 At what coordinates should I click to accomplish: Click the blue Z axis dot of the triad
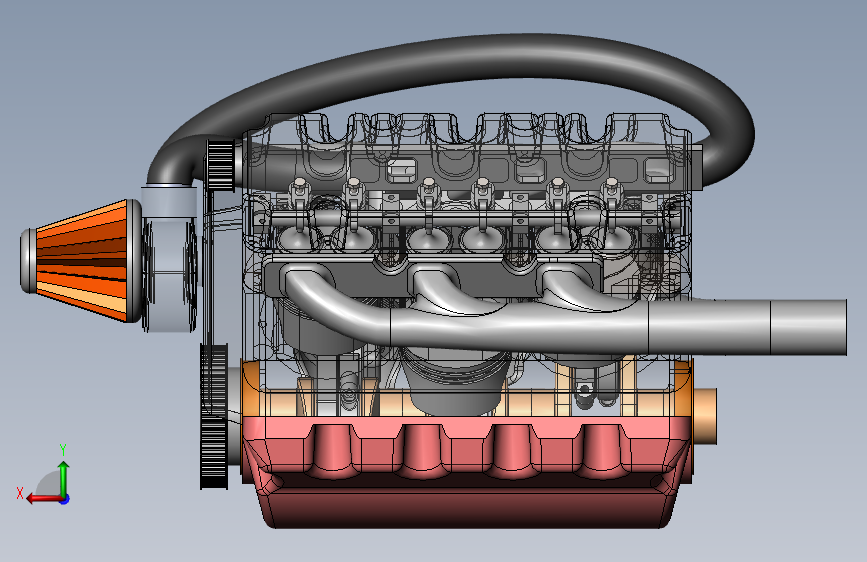[x=65, y=499]
